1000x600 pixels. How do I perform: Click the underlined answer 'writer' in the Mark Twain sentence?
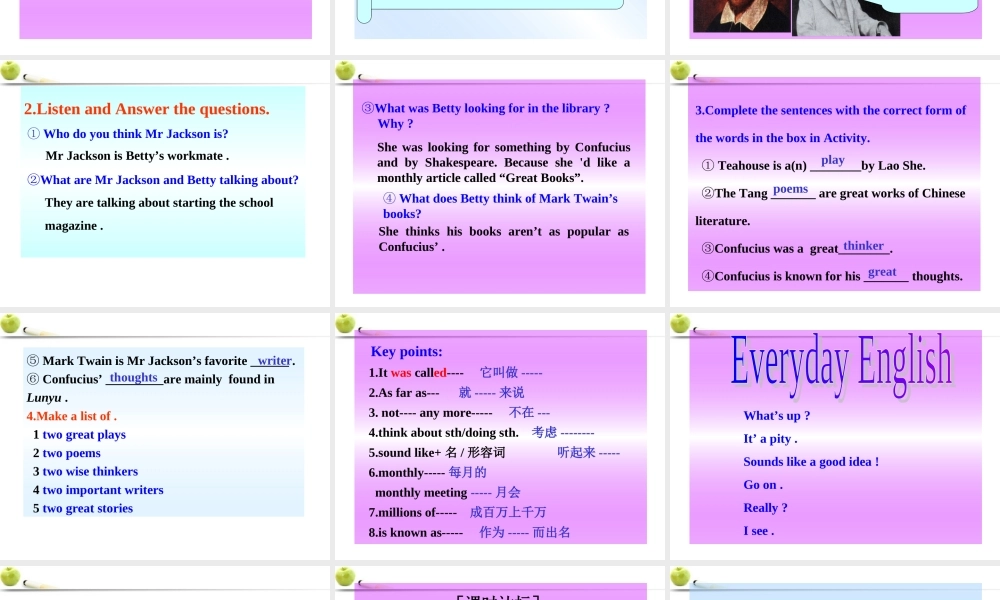(x=274, y=360)
